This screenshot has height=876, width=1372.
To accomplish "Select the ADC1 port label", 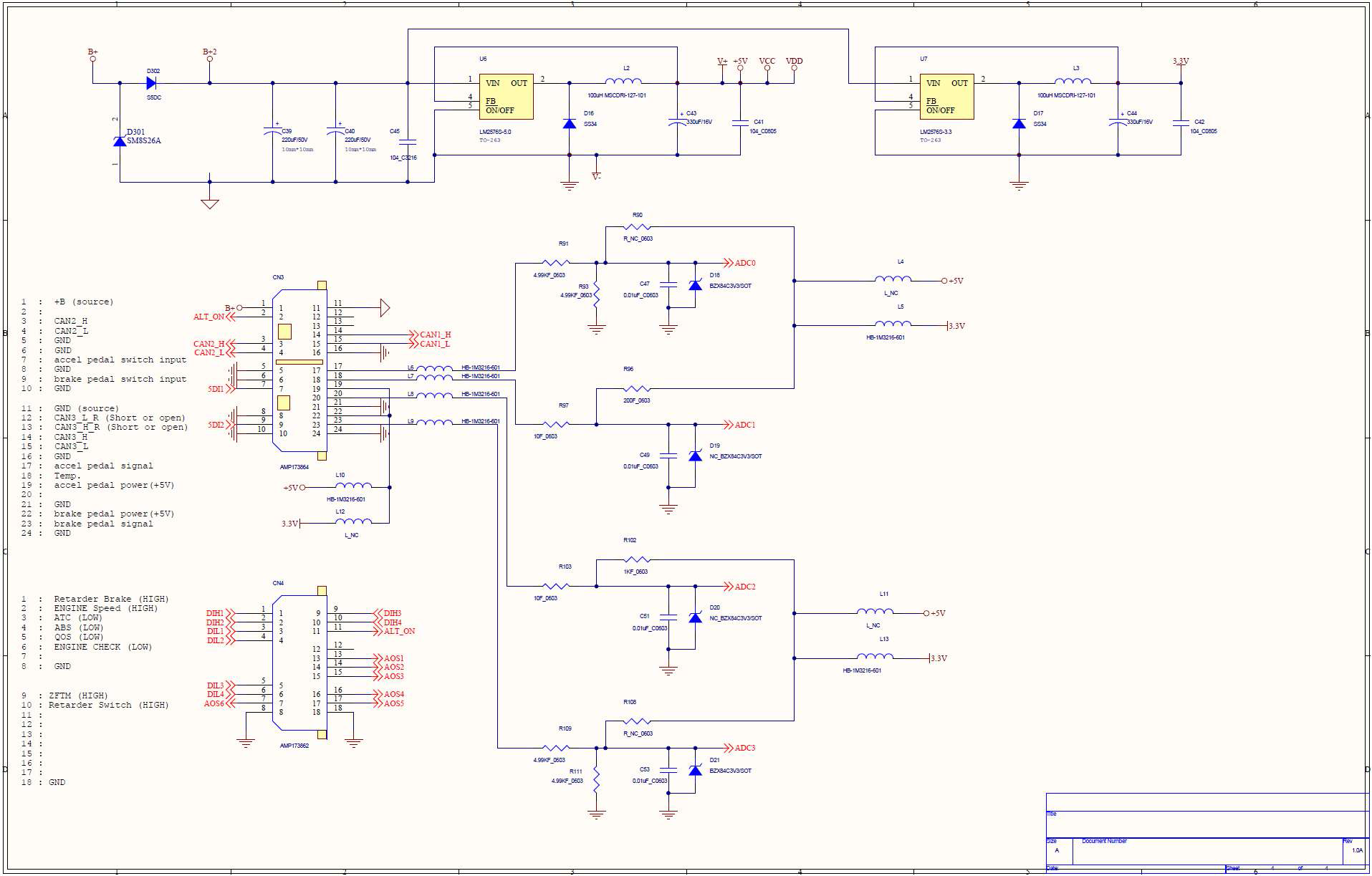I will click(740, 425).
